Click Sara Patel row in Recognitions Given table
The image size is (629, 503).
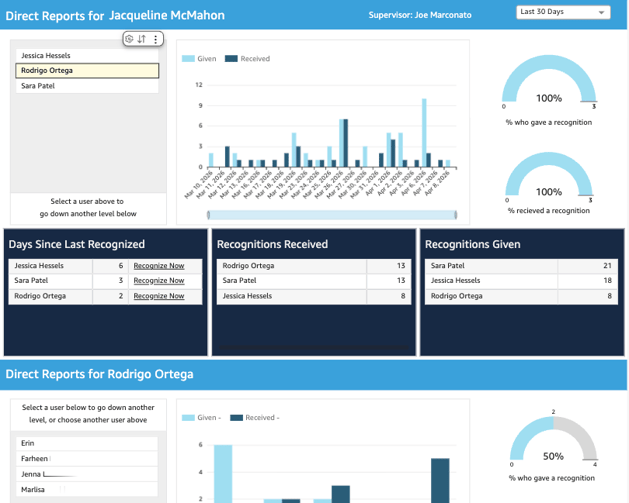pos(518,266)
